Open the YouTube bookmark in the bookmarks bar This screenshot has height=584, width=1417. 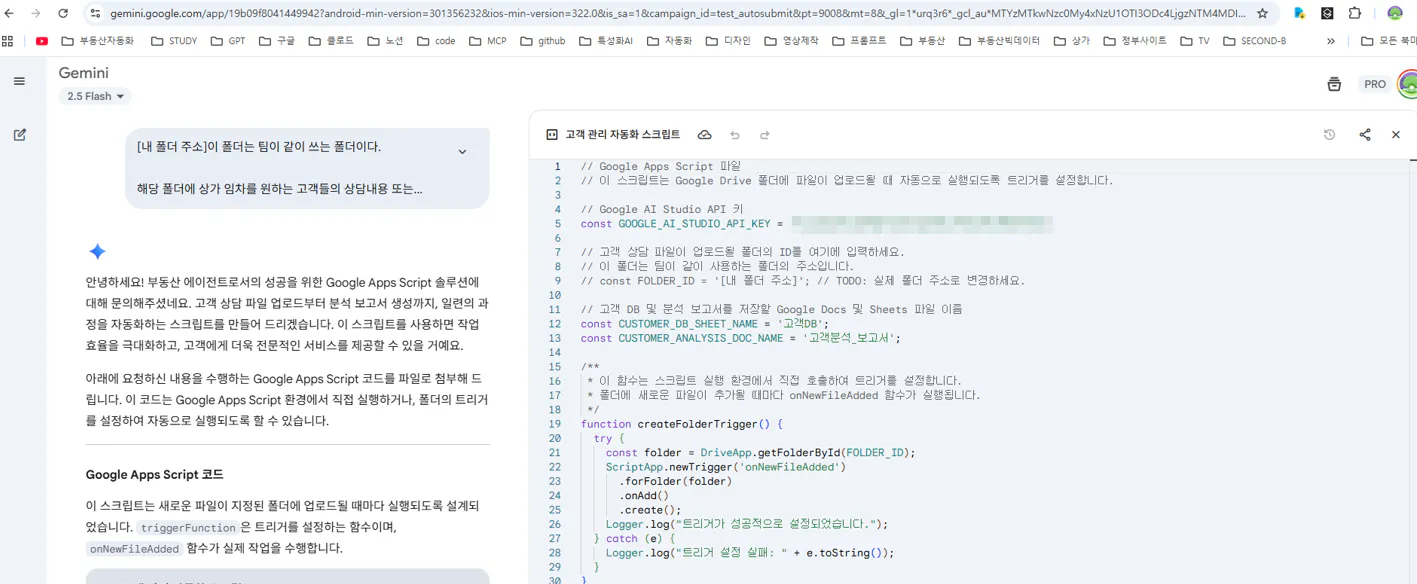(x=40, y=41)
